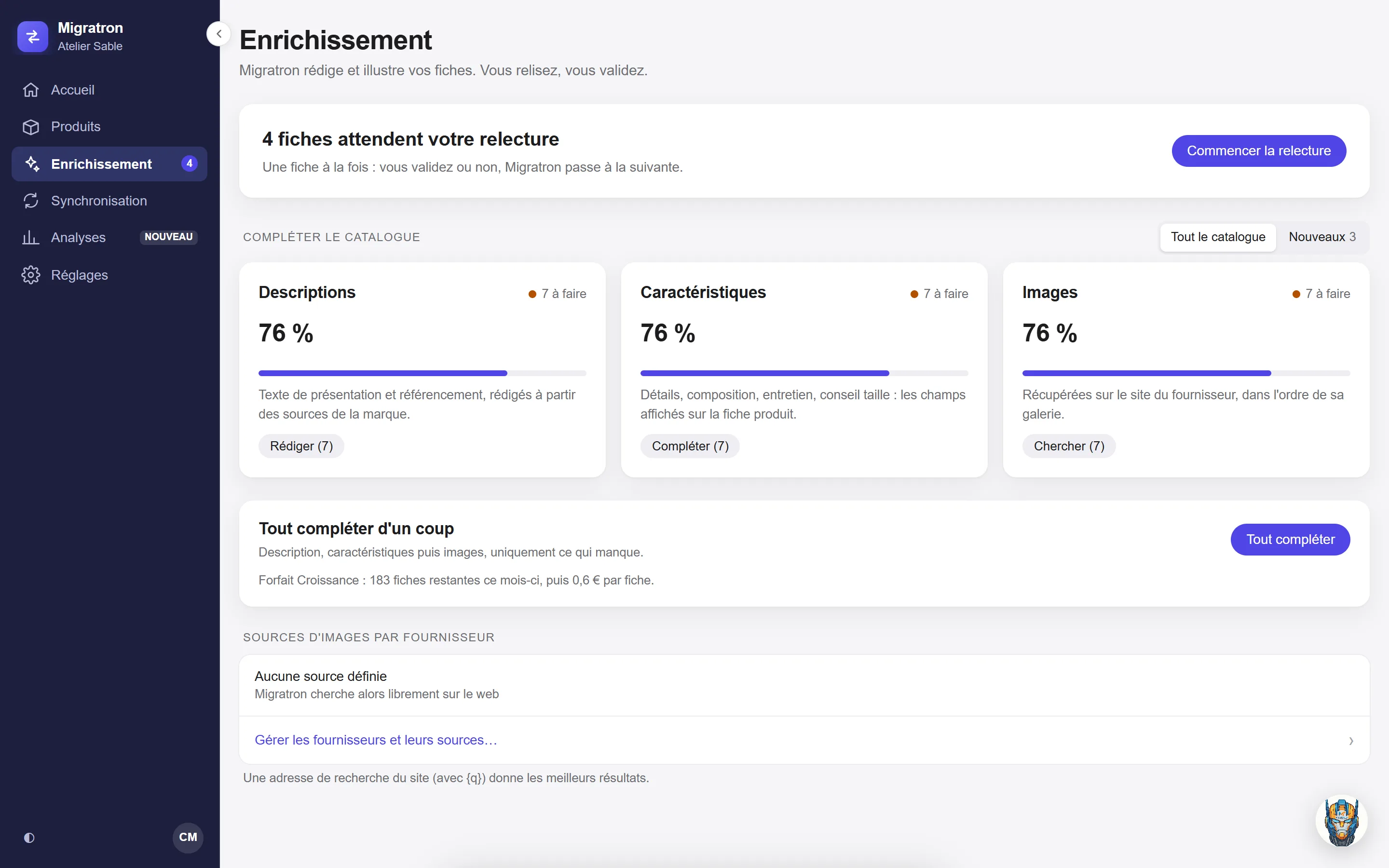Click Commencer la relecture
Screen dimensions: 1389x868
(x=1259, y=151)
